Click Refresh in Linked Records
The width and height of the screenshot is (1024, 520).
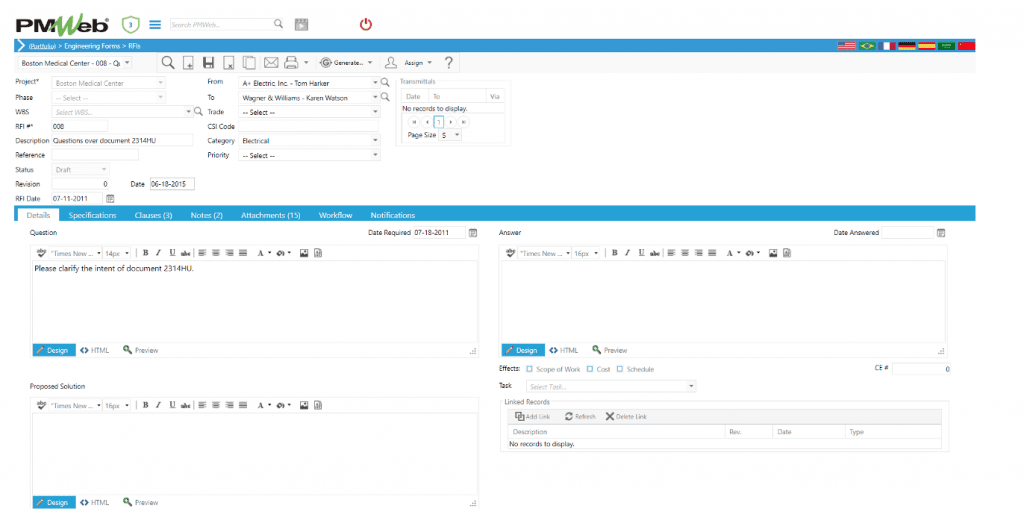coord(580,416)
